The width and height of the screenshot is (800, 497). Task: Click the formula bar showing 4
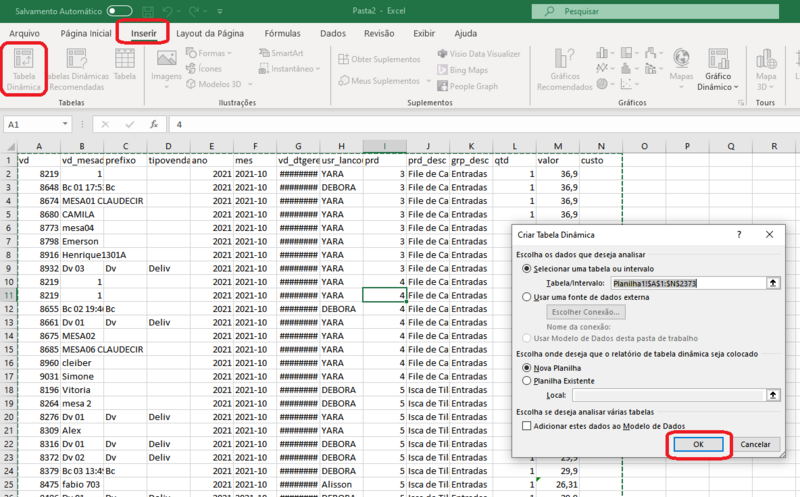[482, 124]
